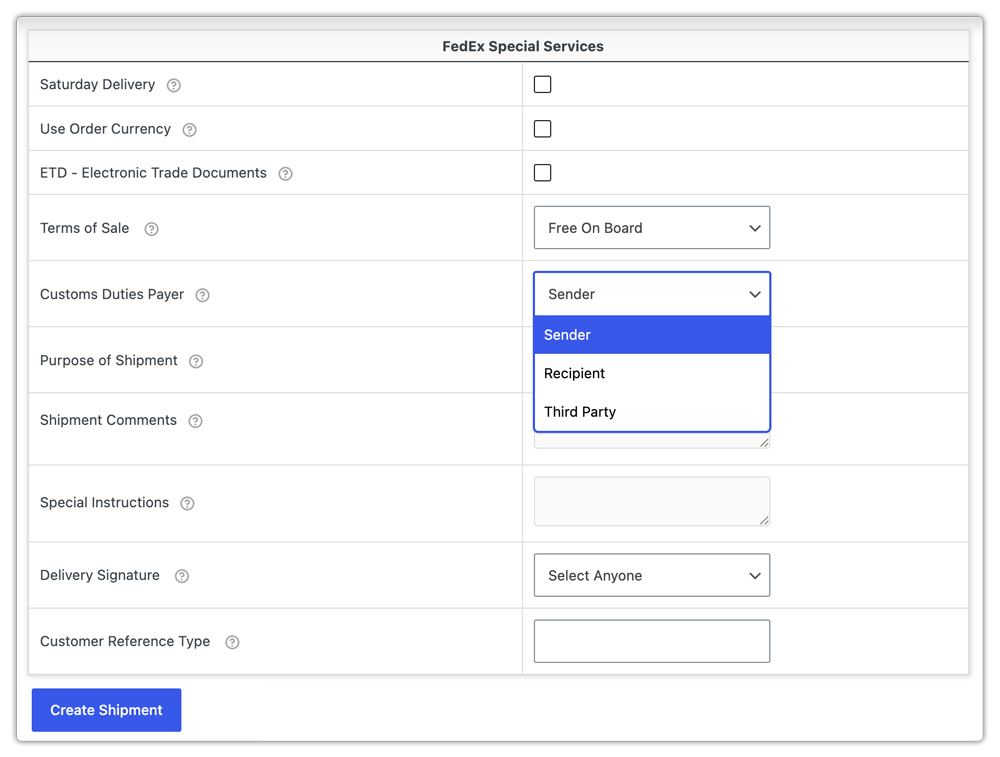Click the Customer Reference Type help icon

click(x=232, y=642)
